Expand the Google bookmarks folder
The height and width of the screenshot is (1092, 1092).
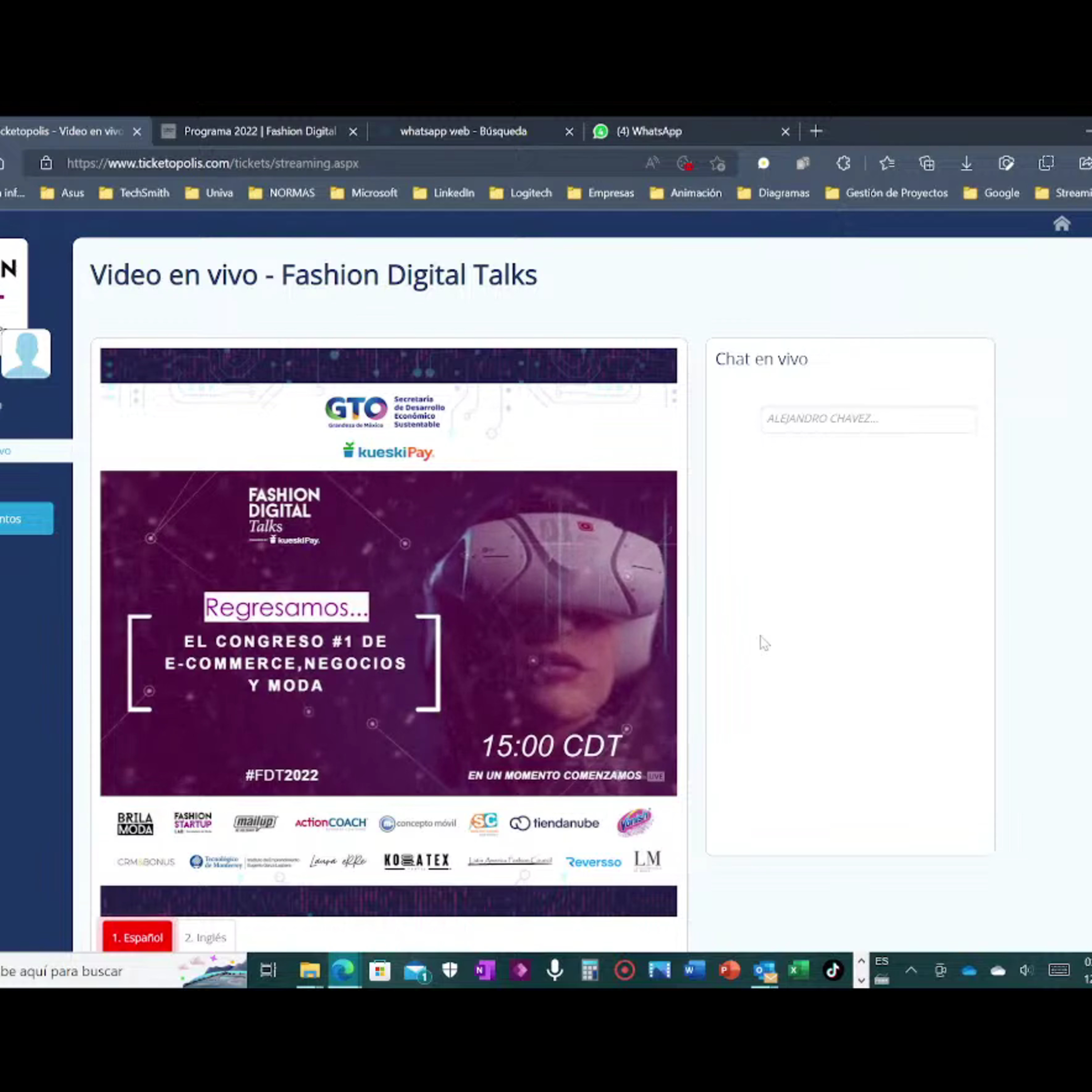(x=992, y=193)
